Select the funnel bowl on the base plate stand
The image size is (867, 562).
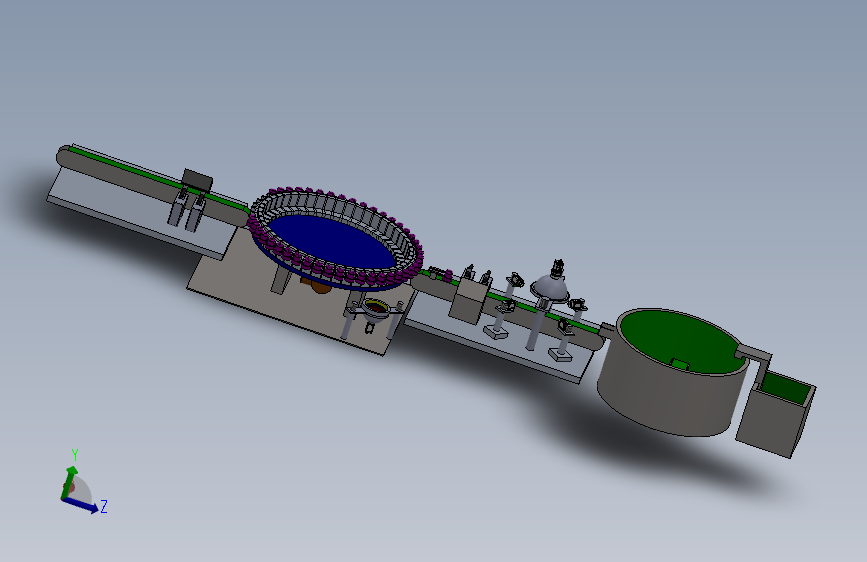pos(375,311)
